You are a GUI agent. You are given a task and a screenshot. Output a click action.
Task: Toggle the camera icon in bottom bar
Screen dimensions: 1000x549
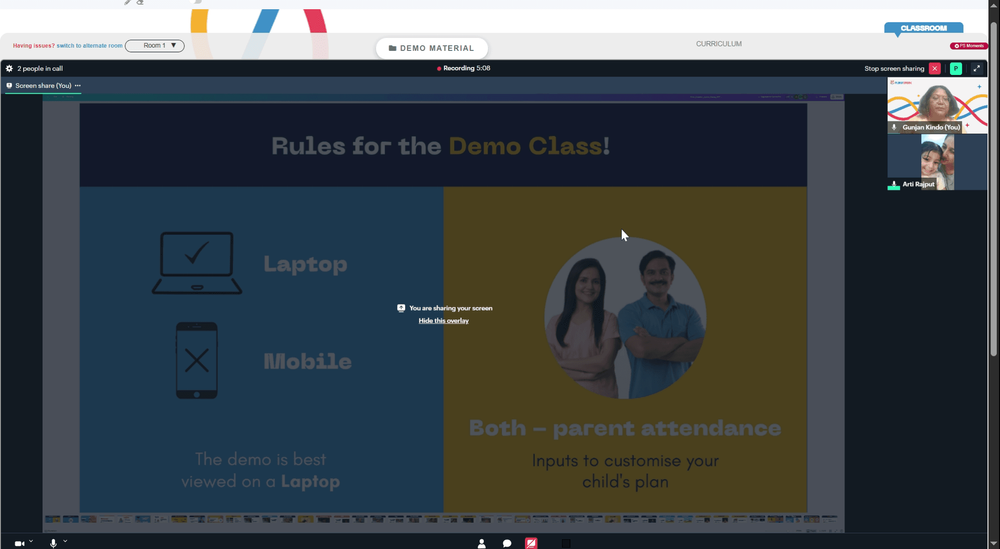point(19,543)
